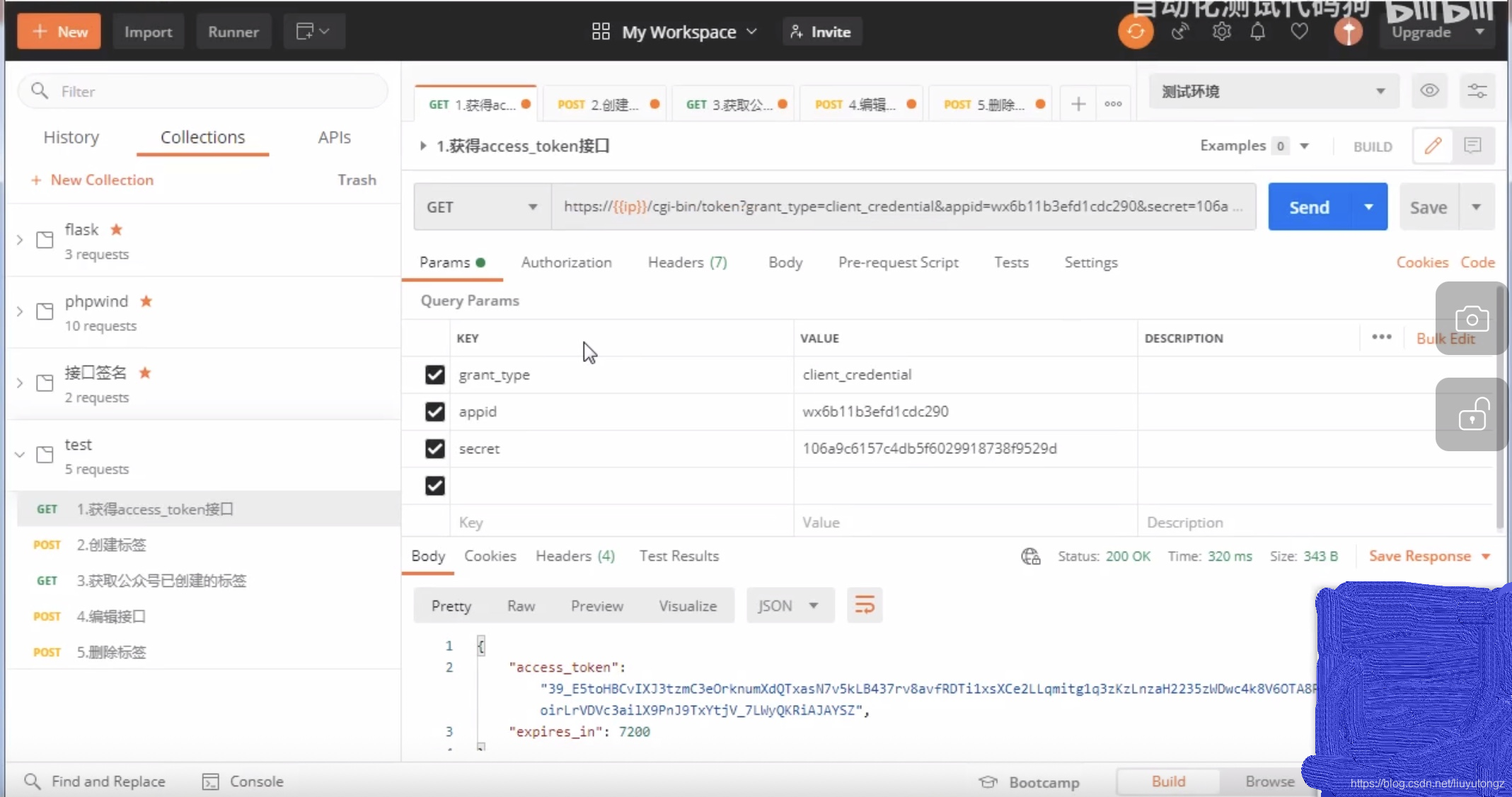Open notifications bell icon
The height and width of the screenshot is (797, 1512).
point(1257,32)
